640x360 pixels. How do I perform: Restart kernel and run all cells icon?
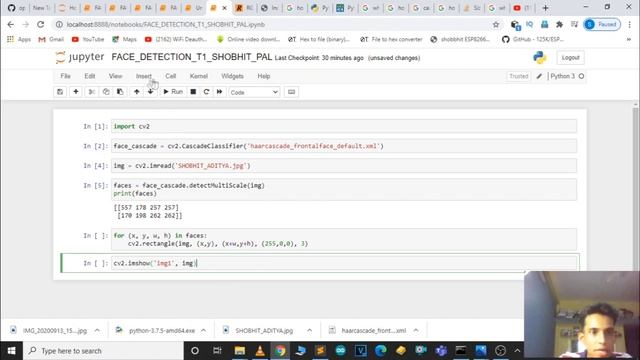(220, 92)
